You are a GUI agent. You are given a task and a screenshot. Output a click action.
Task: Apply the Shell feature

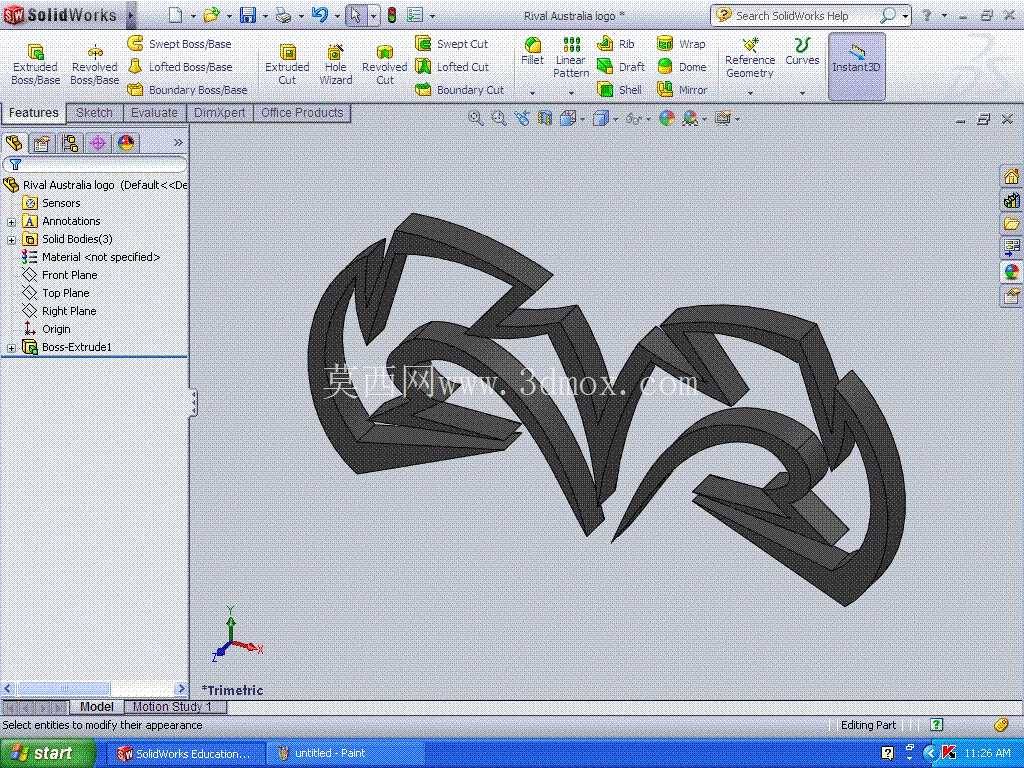(x=620, y=89)
